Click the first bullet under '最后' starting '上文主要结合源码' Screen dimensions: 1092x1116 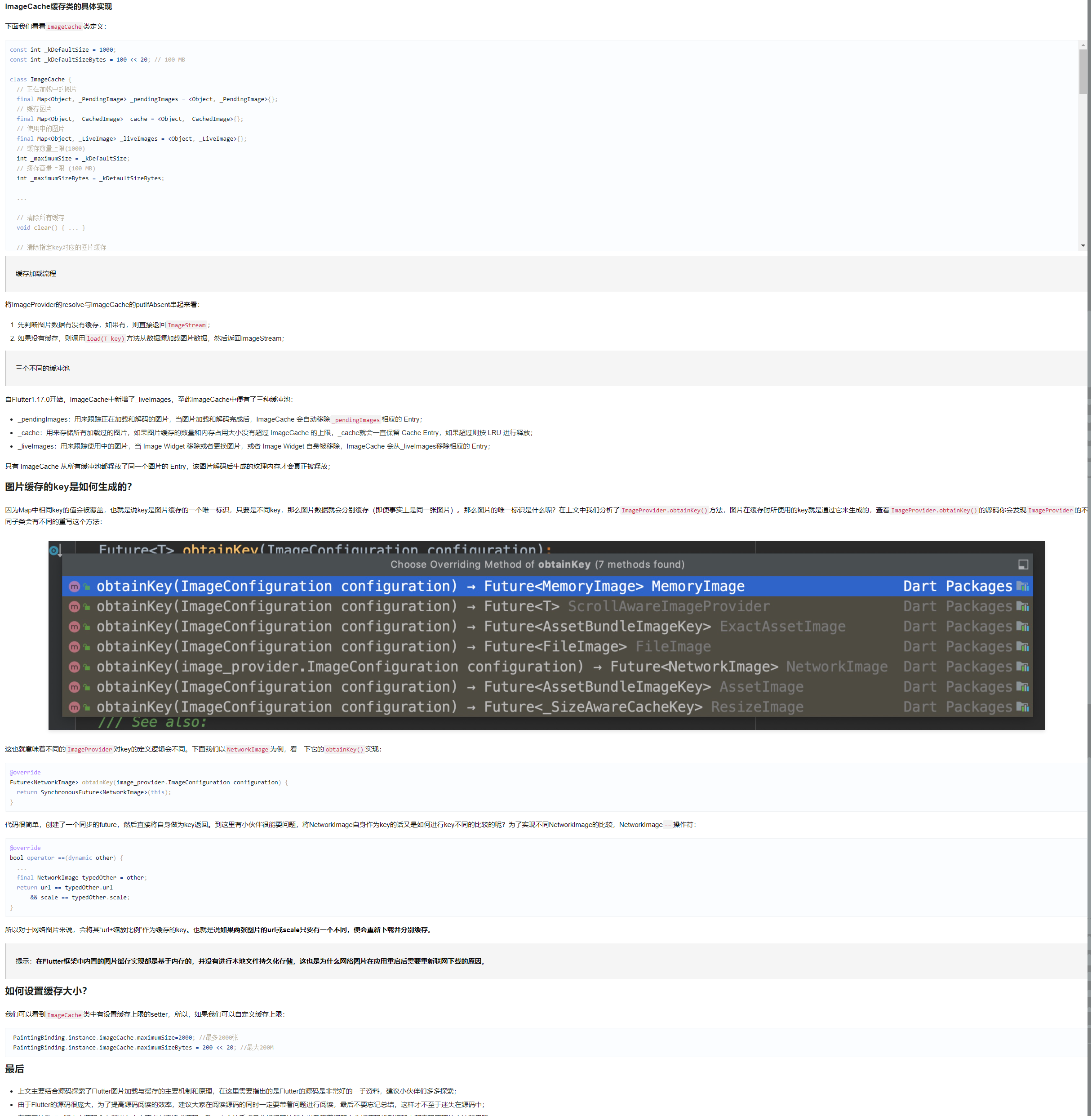pos(237,1091)
